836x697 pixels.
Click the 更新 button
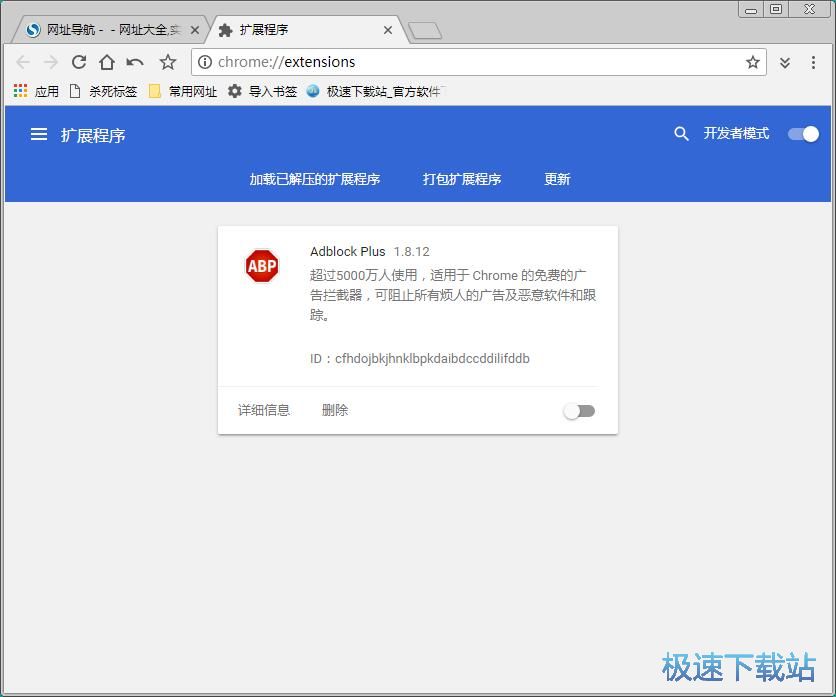pos(557,179)
